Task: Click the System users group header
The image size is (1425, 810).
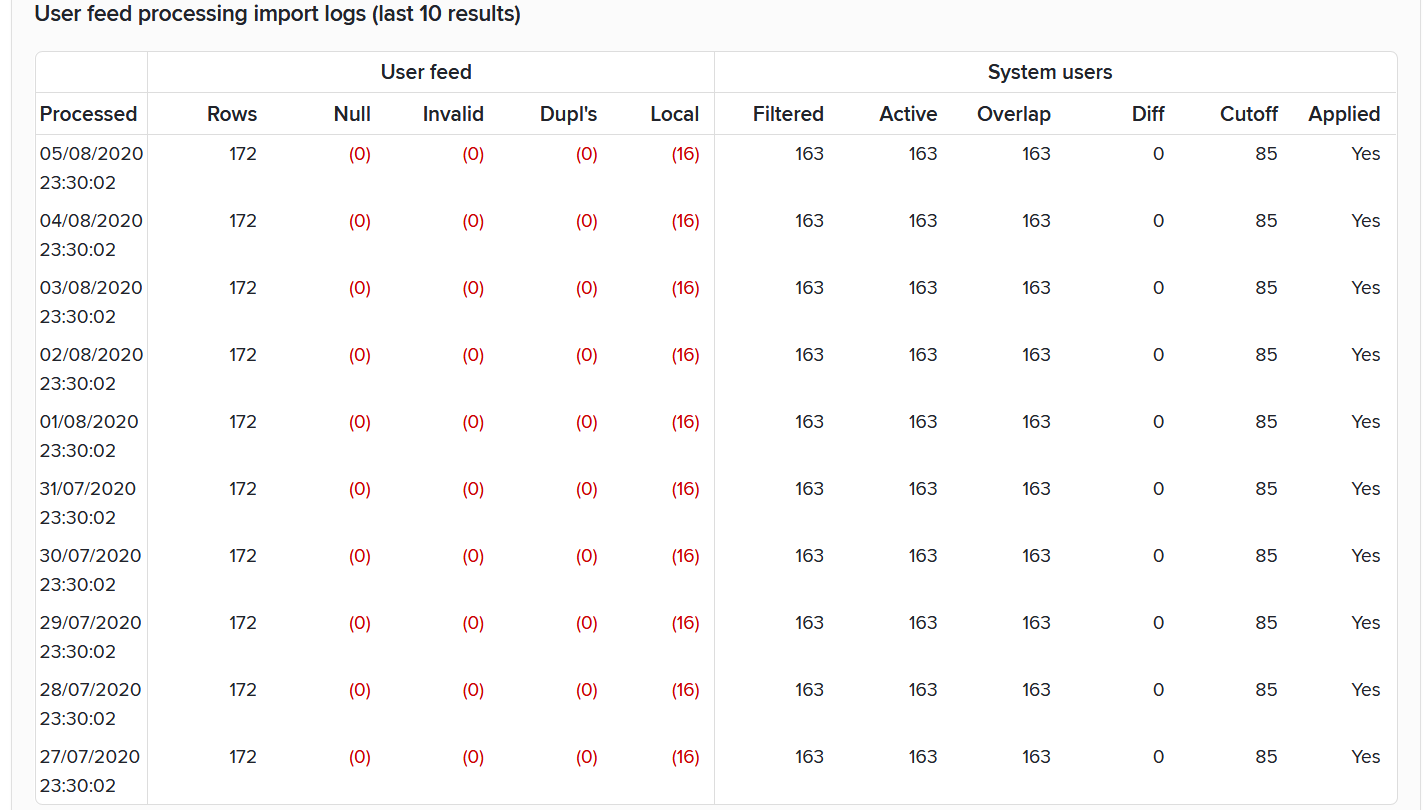Action: [1050, 72]
